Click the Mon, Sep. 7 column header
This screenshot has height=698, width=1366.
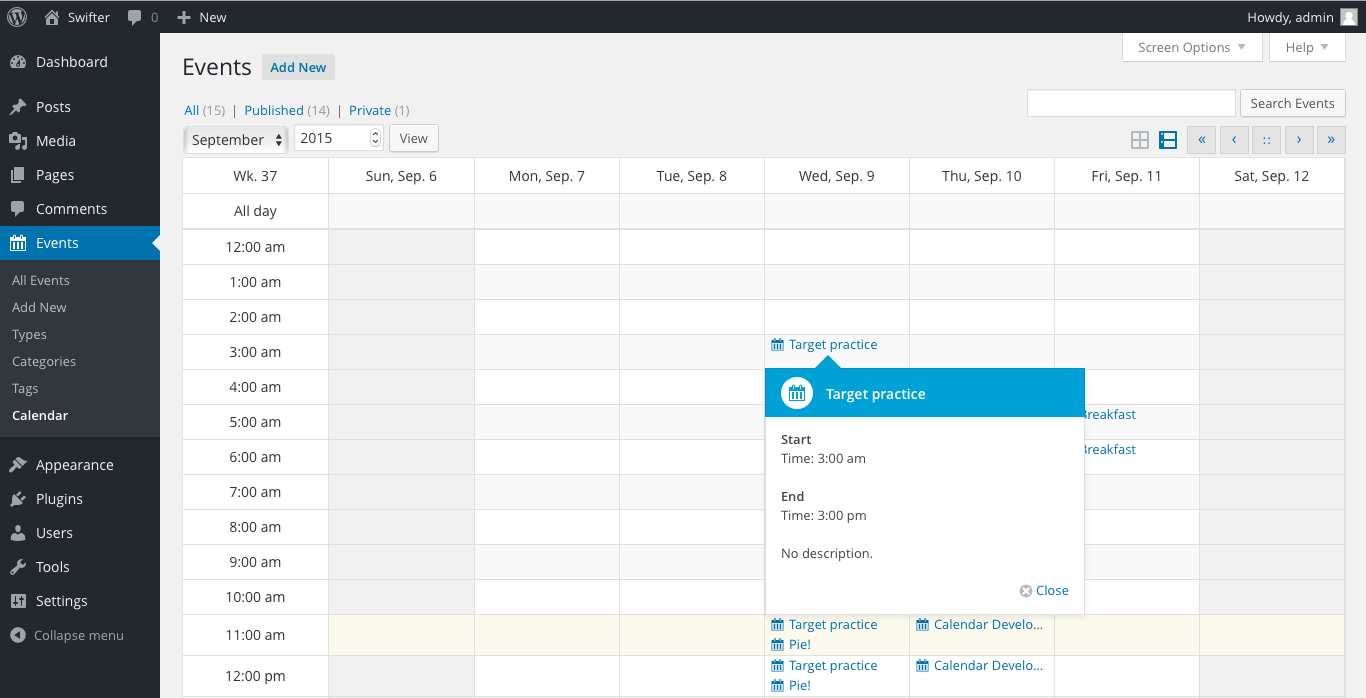pos(547,176)
